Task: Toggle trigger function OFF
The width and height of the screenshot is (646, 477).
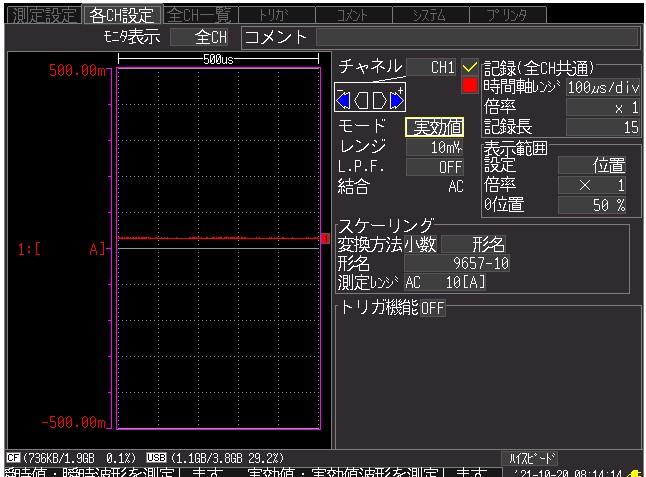Action: pyautogui.click(x=433, y=308)
